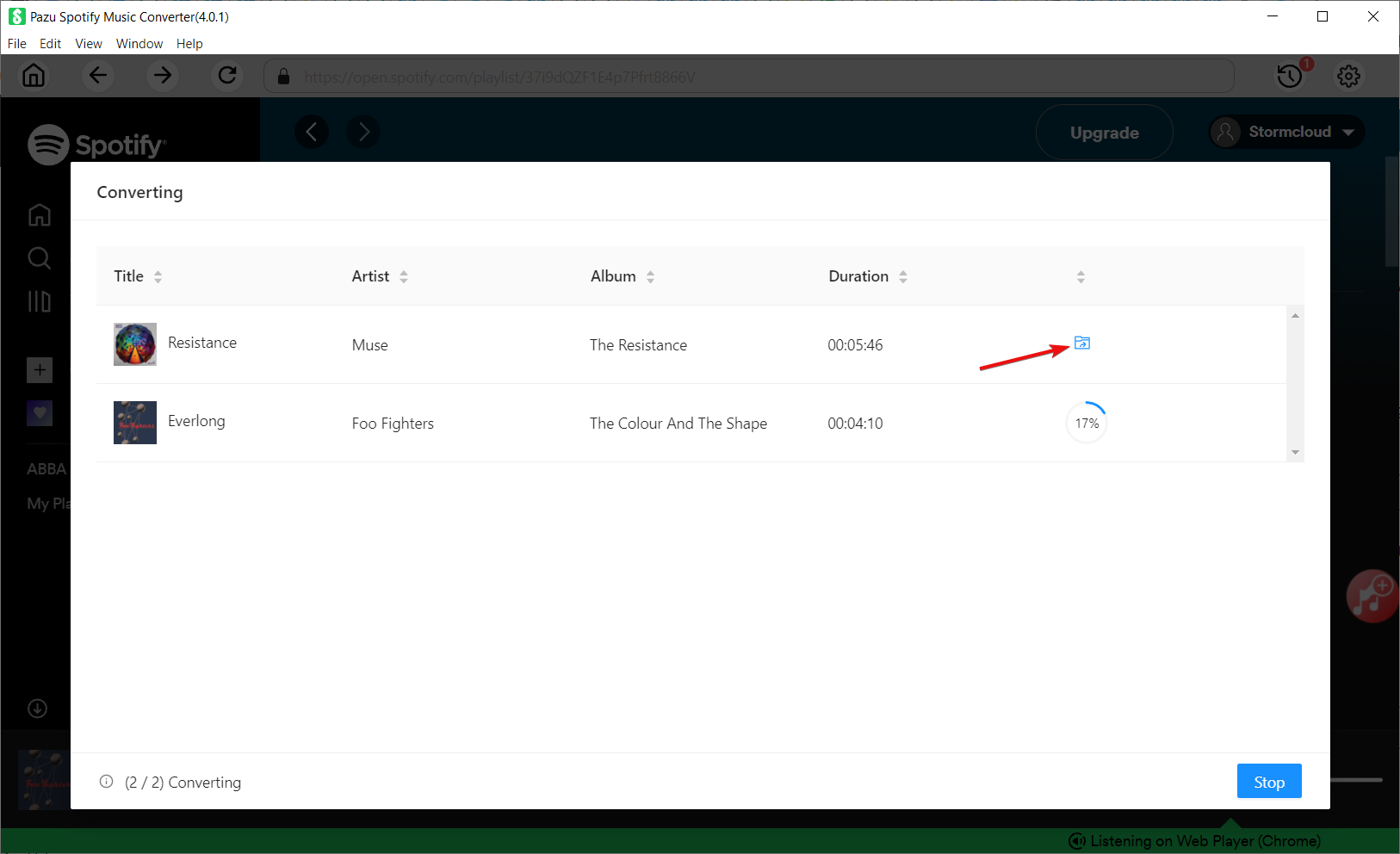Open the View menu

click(x=89, y=44)
